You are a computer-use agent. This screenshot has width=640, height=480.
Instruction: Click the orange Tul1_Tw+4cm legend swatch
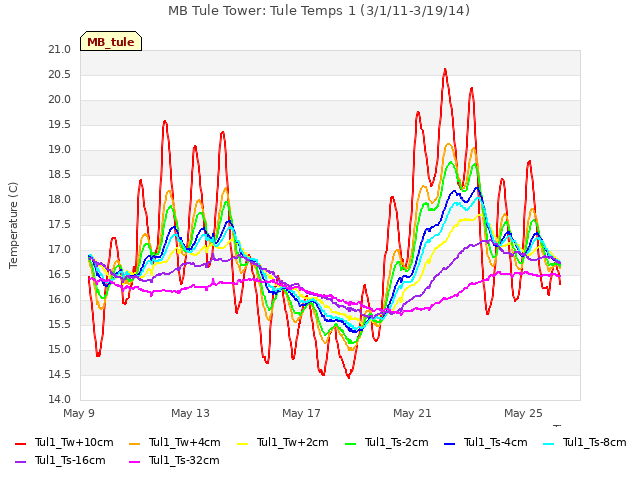click(134, 444)
